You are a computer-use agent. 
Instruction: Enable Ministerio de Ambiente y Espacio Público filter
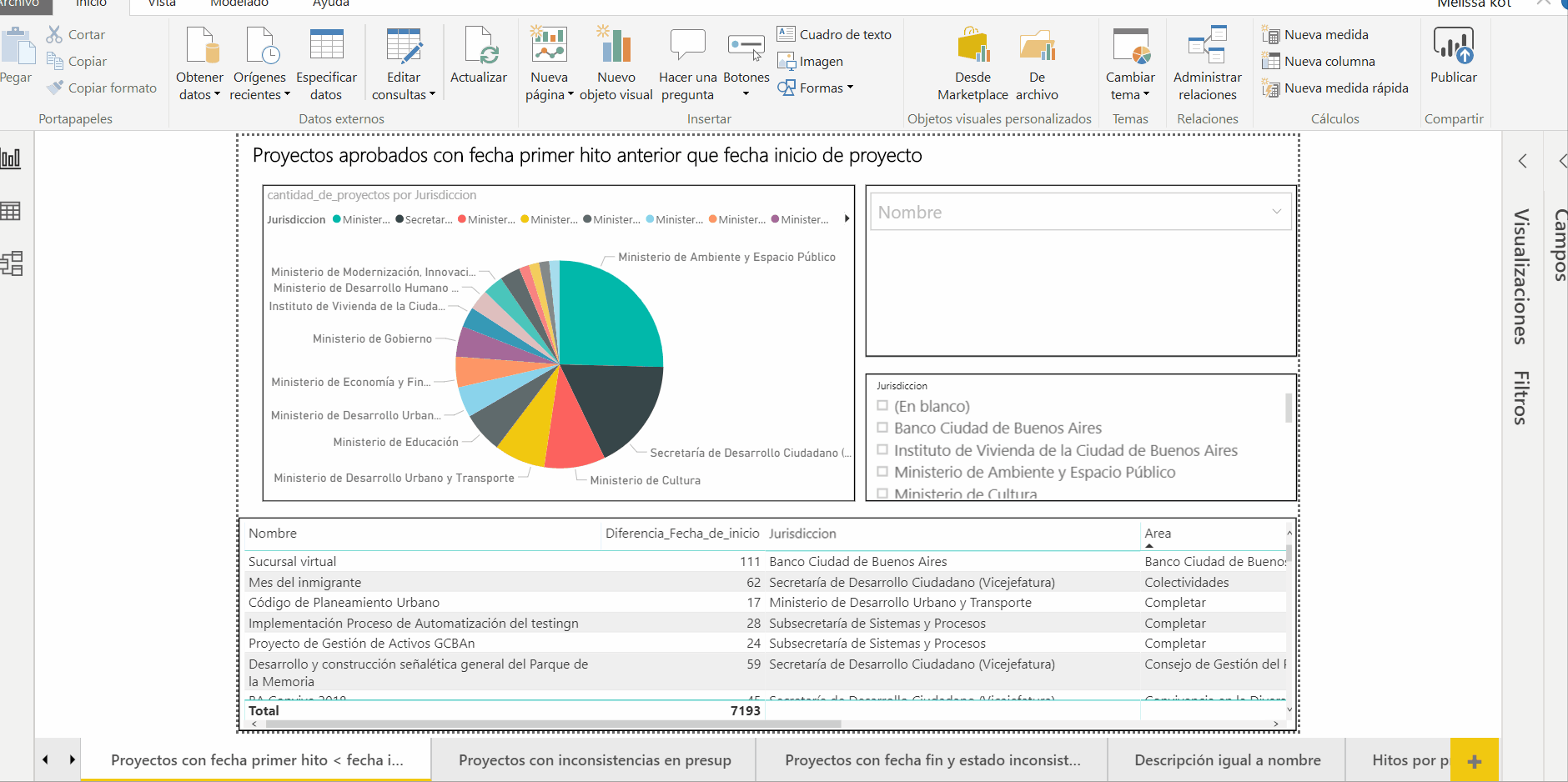pos(882,472)
